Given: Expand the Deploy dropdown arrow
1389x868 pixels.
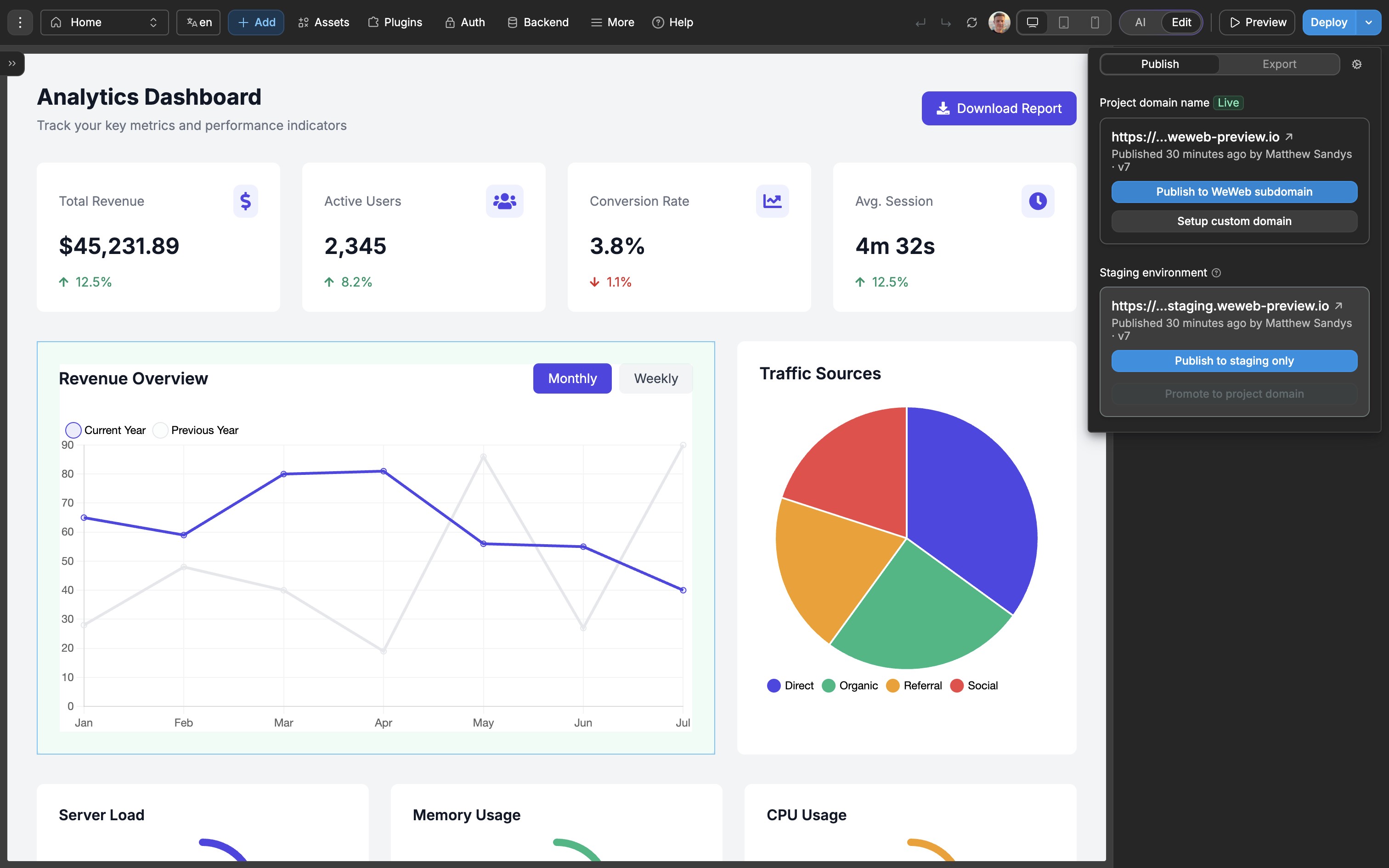Looking at the screenshot, I should [x=1369, y=23].
